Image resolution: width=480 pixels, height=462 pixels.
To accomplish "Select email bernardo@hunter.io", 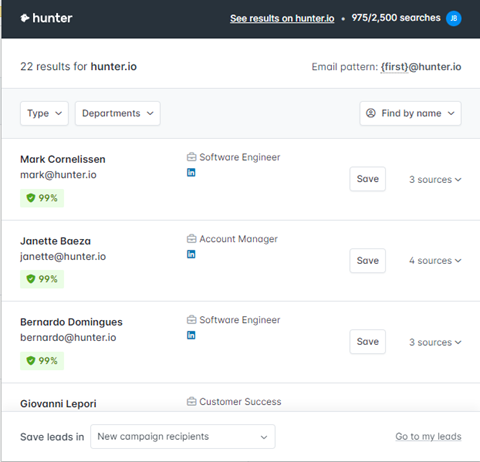I will pos(68,337).
